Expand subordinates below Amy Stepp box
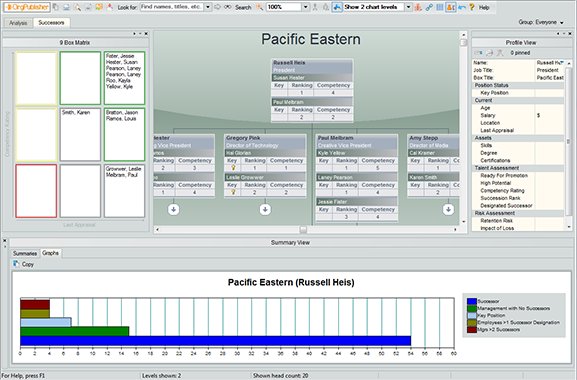Viewport: 577px width, 380px height. (x=448, y=209)
